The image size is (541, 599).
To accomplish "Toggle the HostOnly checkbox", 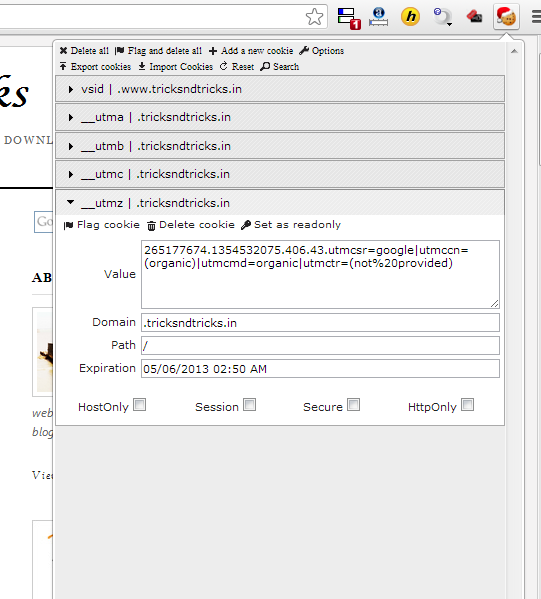I will click(139, 405).
